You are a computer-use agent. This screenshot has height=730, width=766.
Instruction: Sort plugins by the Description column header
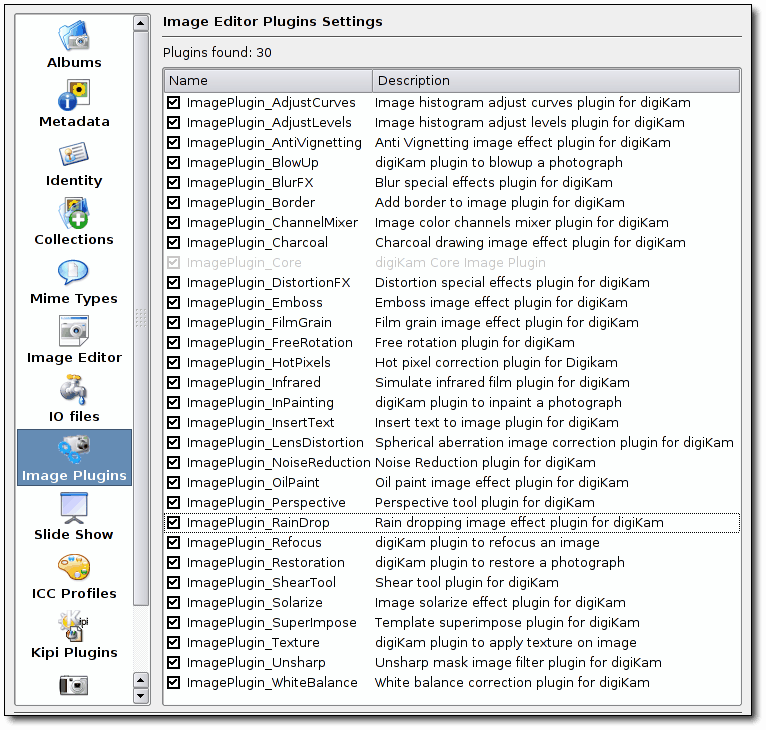click(x=556, y=81)
